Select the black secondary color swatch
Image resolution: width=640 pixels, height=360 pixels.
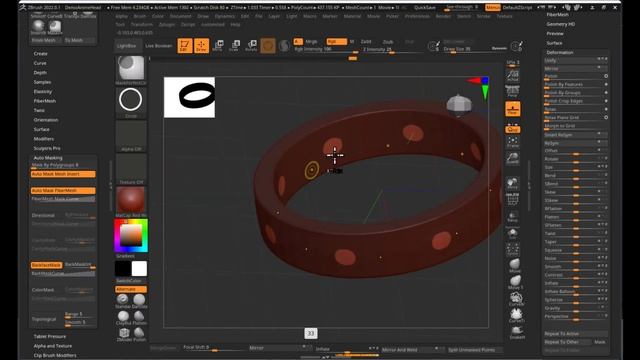tap(123, 269)
